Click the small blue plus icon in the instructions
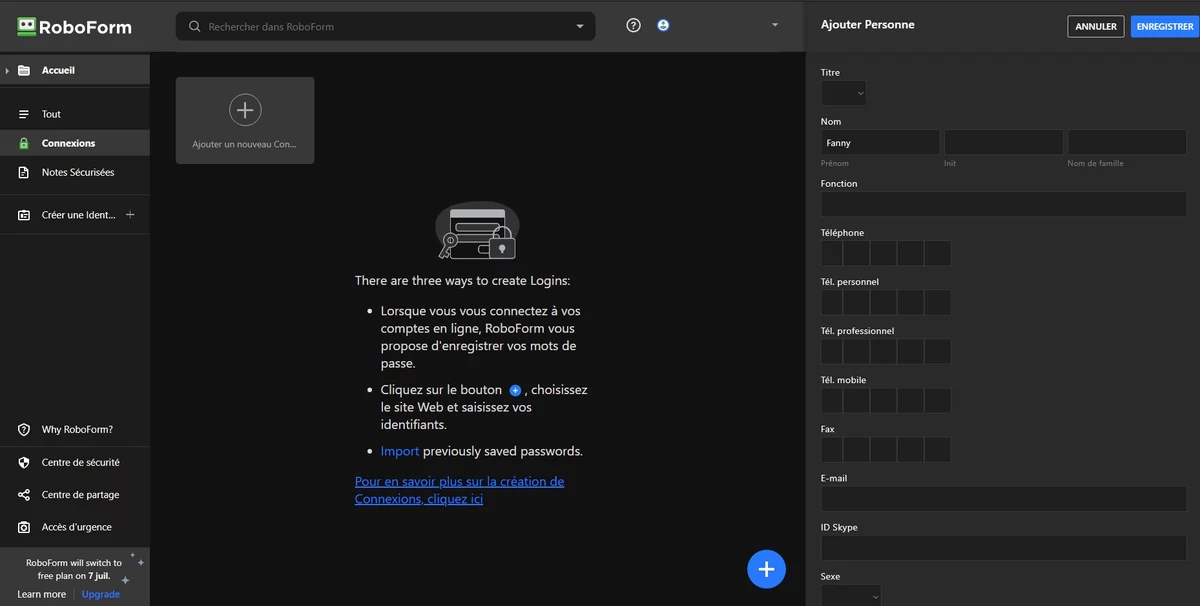 (515, 390)
